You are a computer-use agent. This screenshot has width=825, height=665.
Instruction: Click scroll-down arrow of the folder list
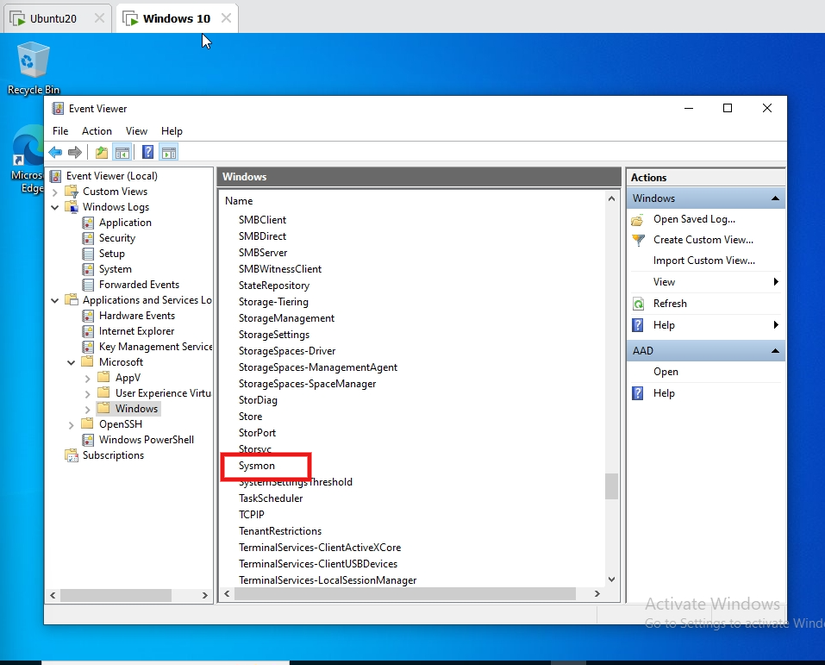coord(611,579)
